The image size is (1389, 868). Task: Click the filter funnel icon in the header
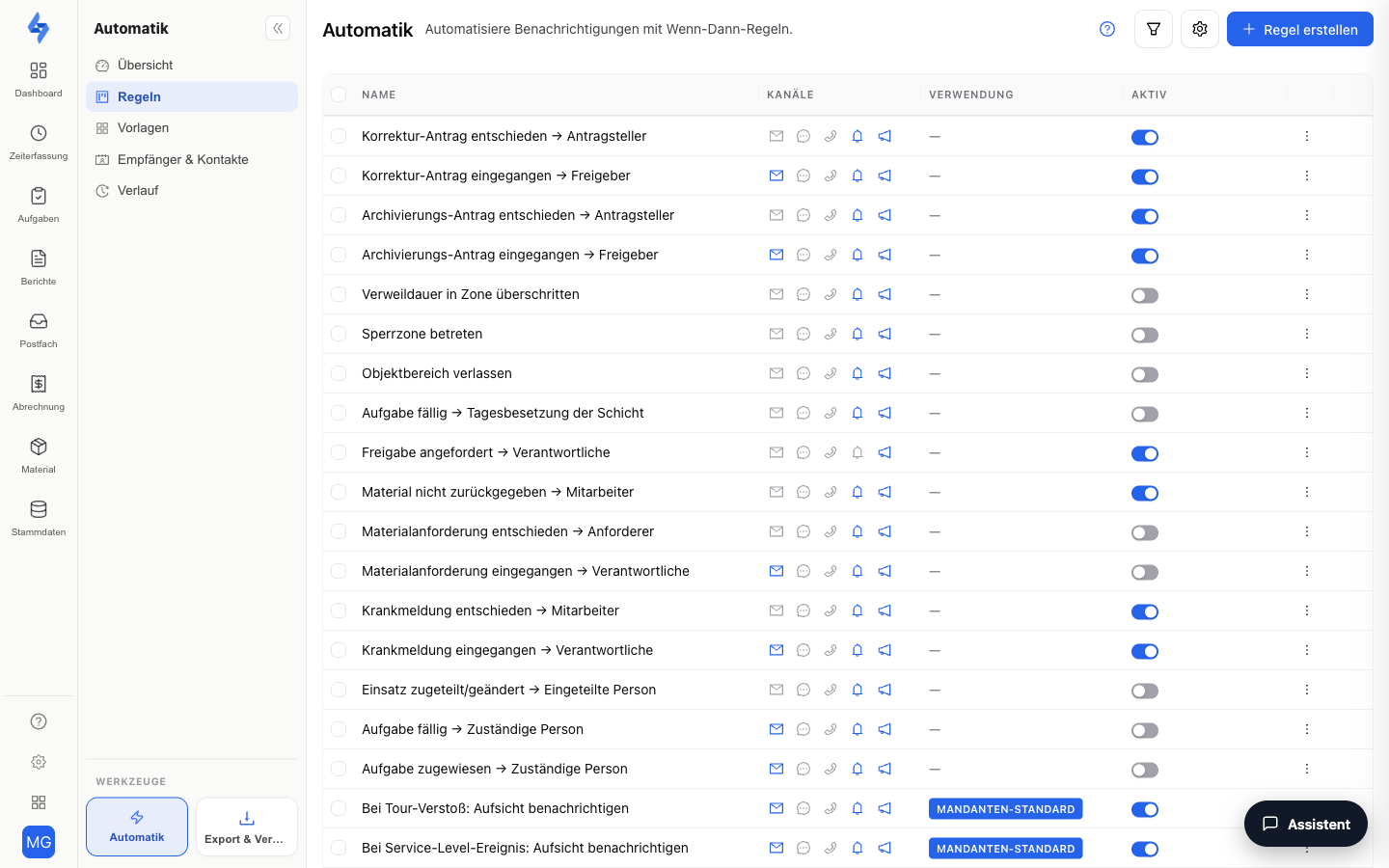[1154, 29]
